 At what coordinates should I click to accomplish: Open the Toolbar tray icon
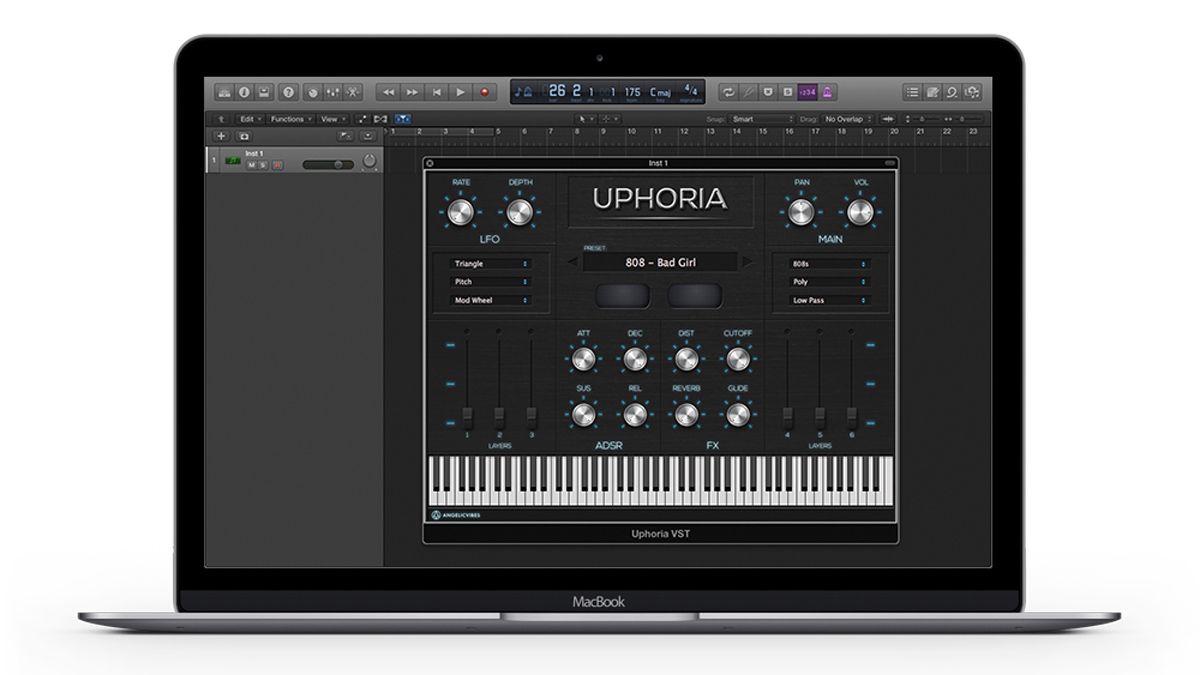[264, 92]
